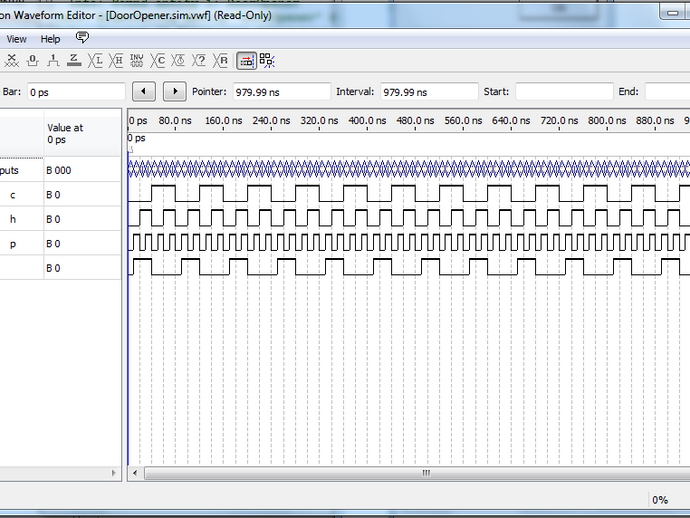Click the Interval value field
Viewport: 690px width, 518px height.
pyautogui.click(x=429, y=92)
